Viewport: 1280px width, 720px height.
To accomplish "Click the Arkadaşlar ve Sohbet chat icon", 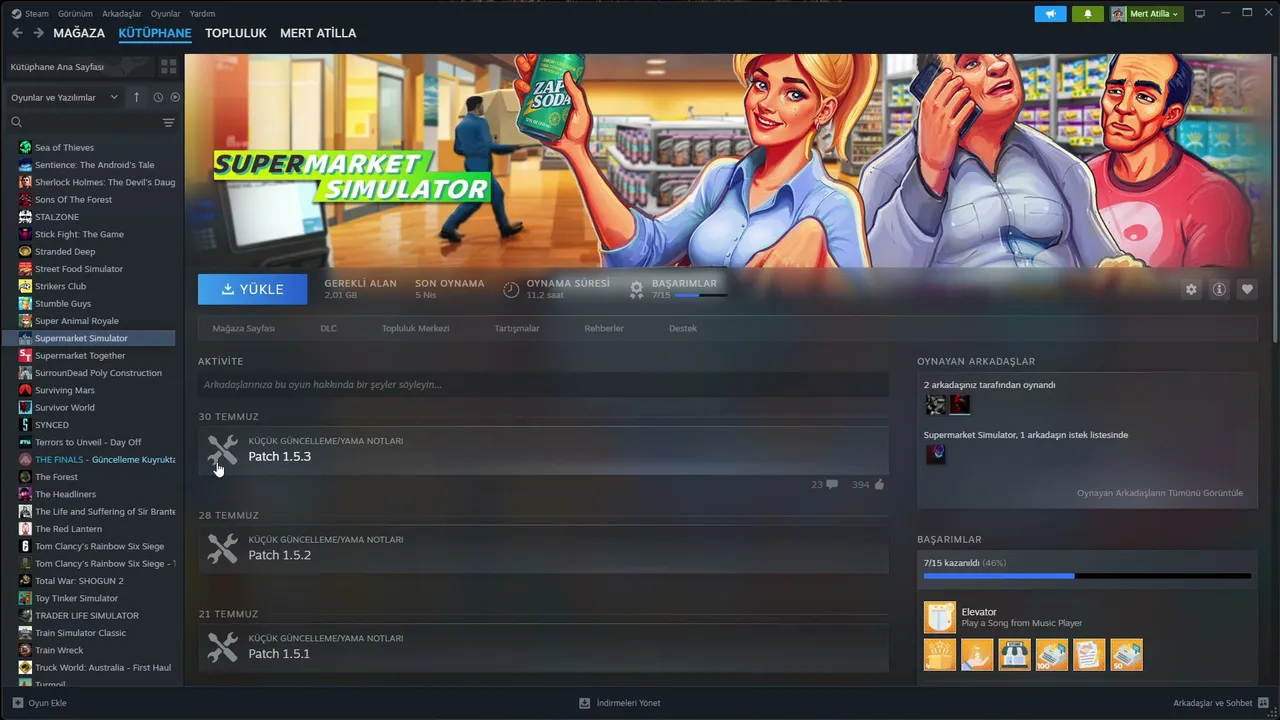I will (1264, 703).
